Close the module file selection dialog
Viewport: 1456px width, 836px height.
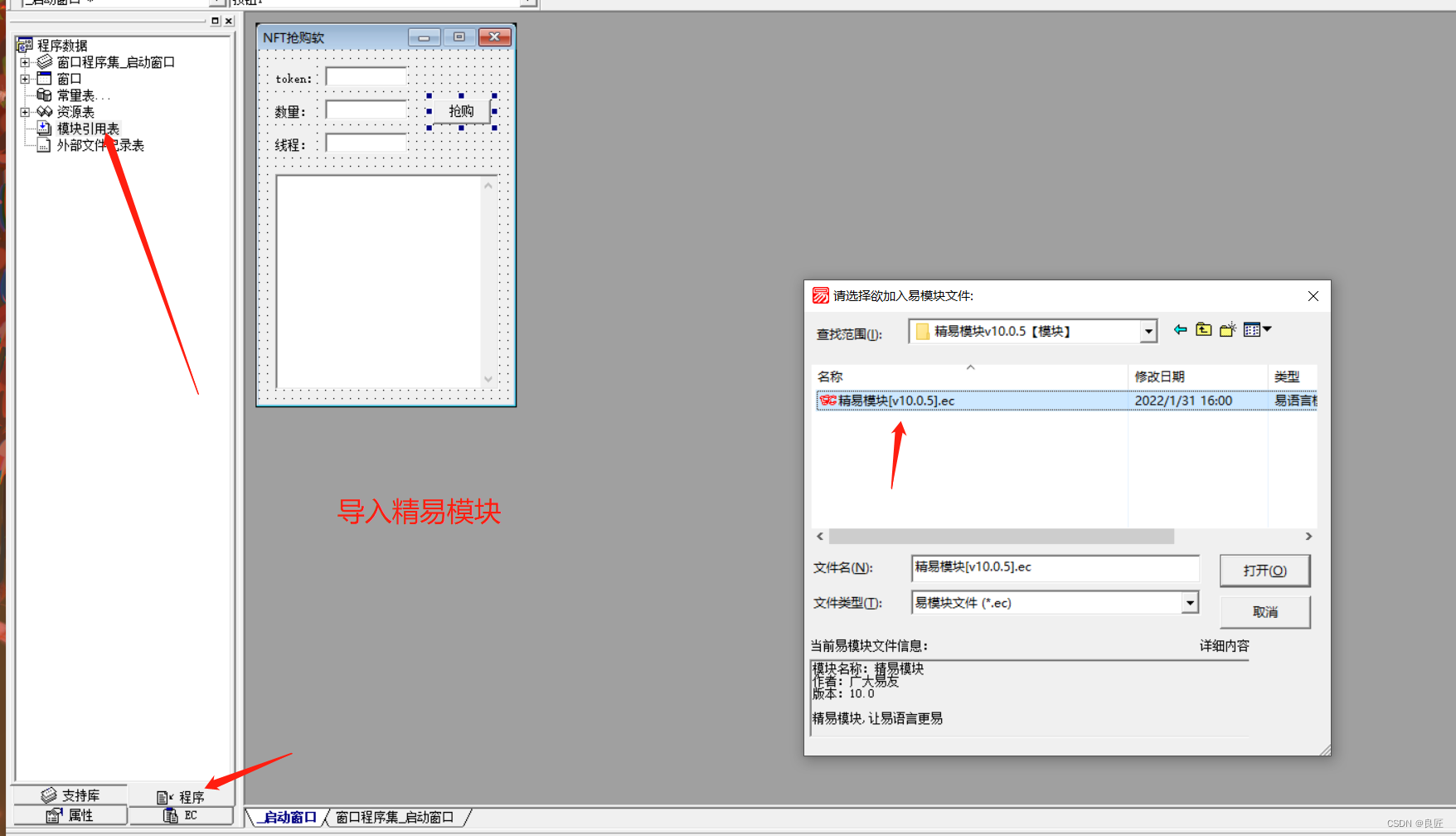pos(1313,296)
